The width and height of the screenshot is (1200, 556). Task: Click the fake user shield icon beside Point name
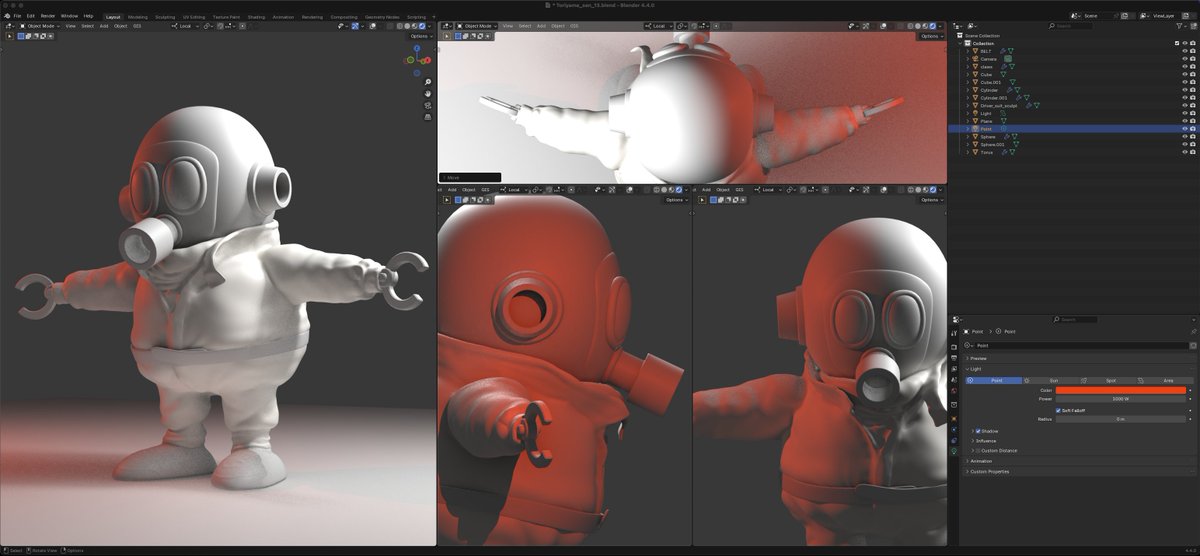click(1192, 345)
